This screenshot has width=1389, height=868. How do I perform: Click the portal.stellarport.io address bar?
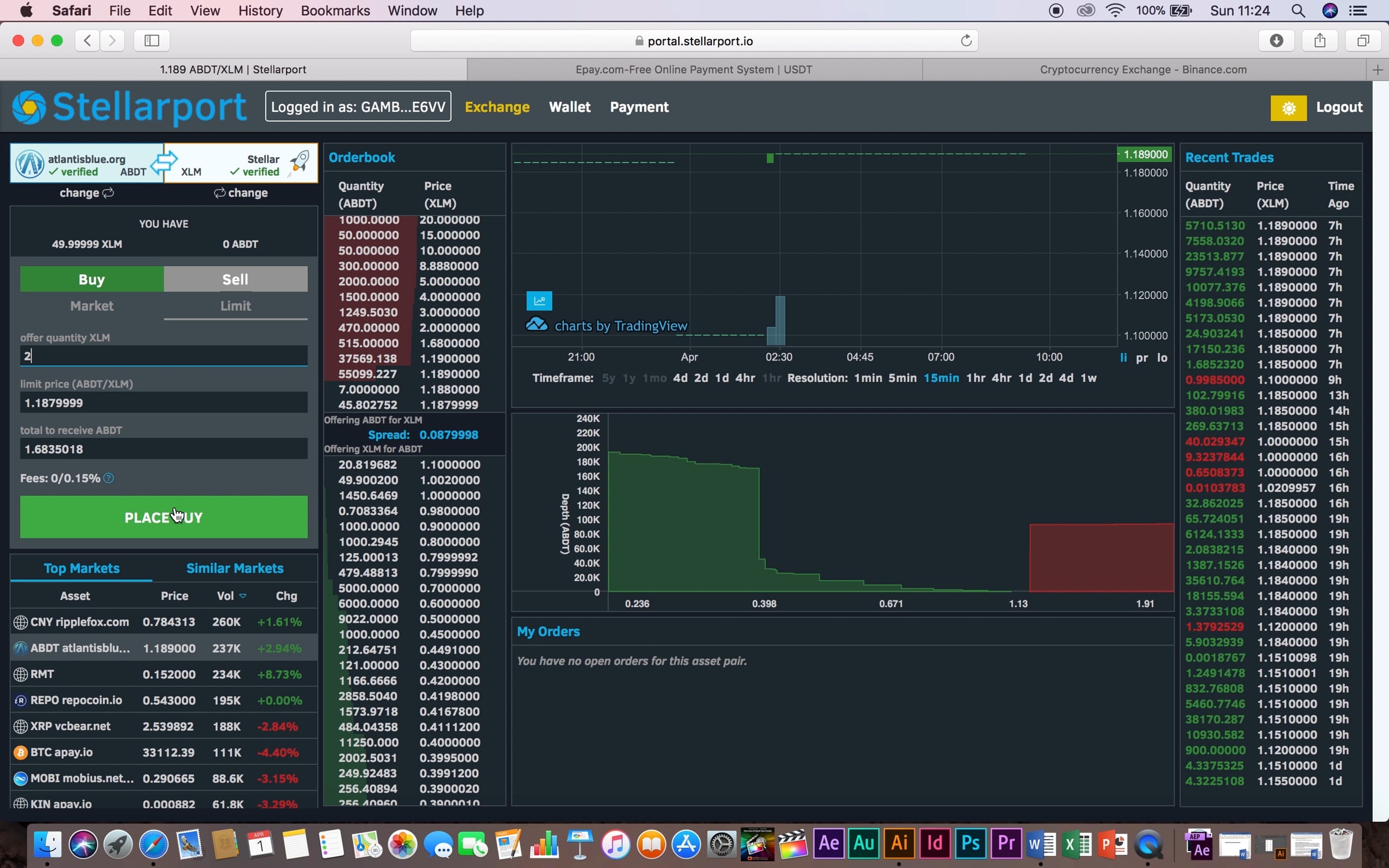click(x=694, y=41)
